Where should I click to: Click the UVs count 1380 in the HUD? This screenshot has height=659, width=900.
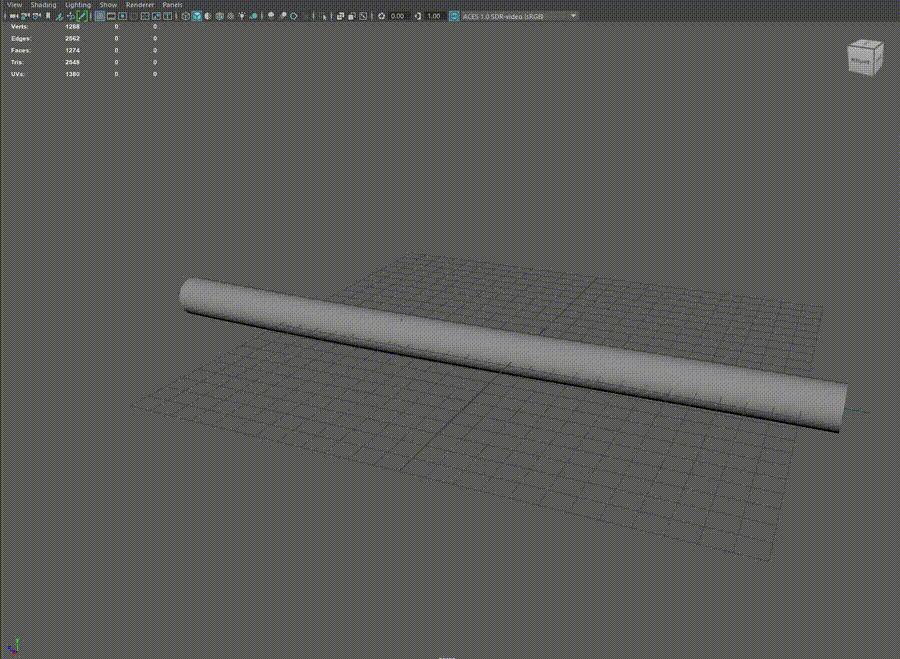(72, 74)
